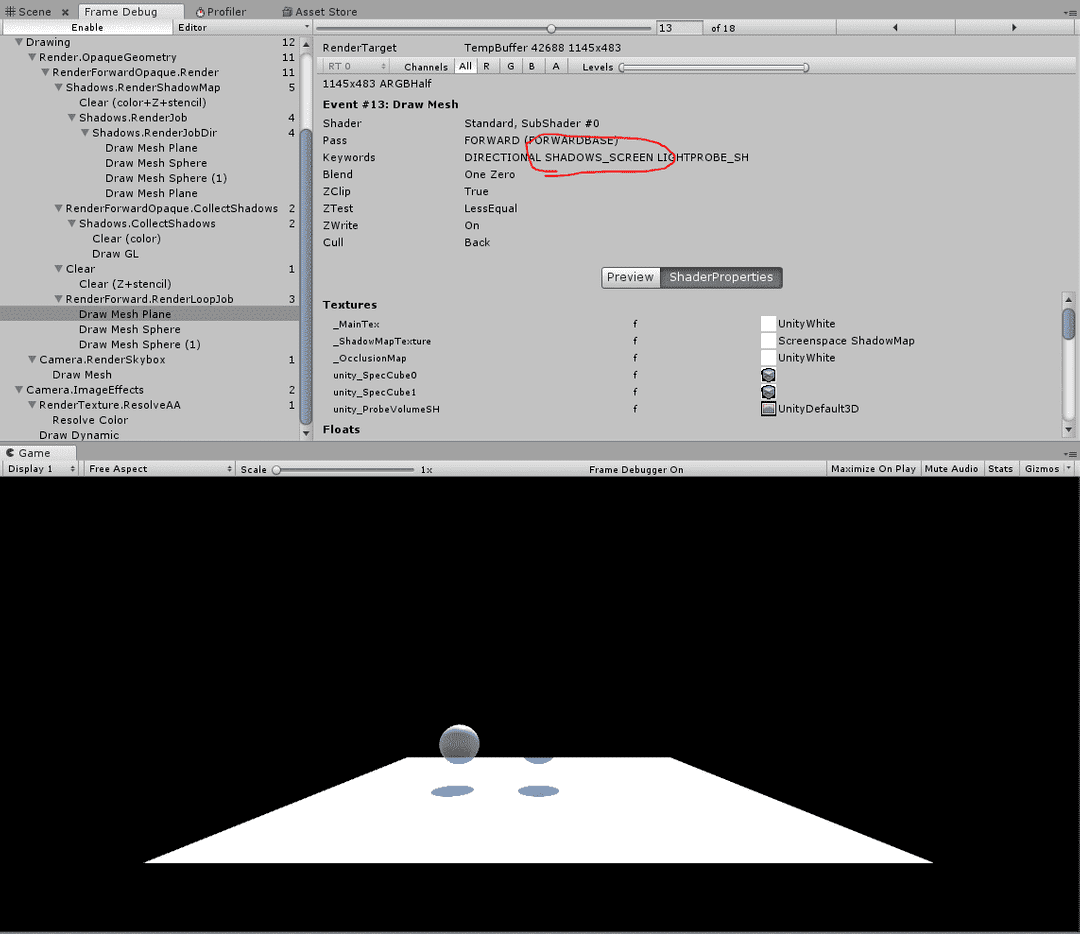Click the unity_SpecCube0 cubemap thumbnail
Image resolution: width=1080 pixels, height=934 pixels.
point(767,374)
